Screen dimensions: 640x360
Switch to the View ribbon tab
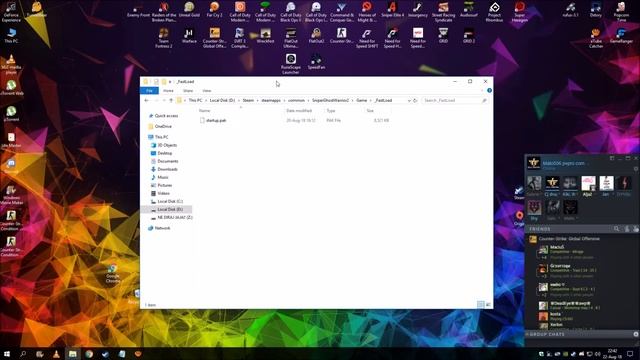pyautogui.click(x=207, y=91)
